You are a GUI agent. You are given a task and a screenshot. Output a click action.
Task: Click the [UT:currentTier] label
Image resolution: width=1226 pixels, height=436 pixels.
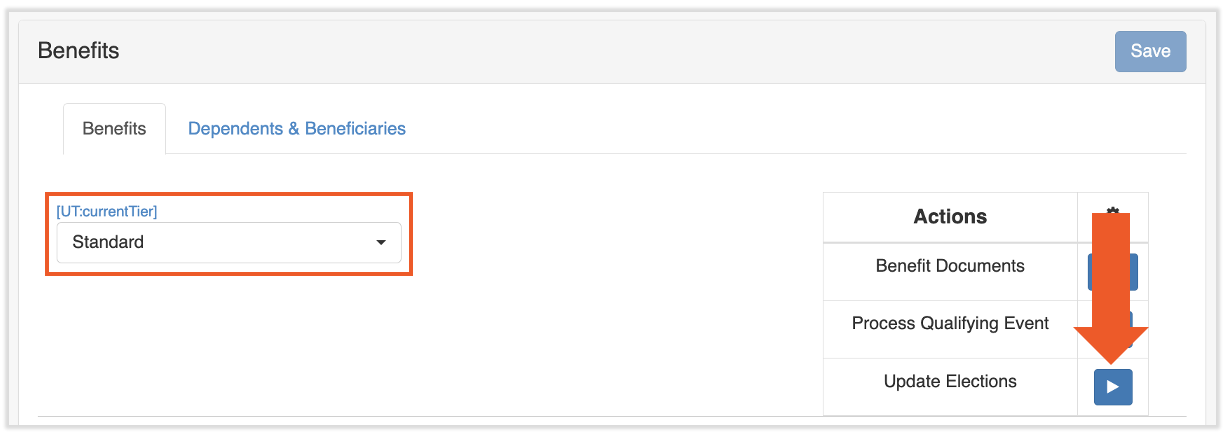pyautogui.click(x=107, y=211)
